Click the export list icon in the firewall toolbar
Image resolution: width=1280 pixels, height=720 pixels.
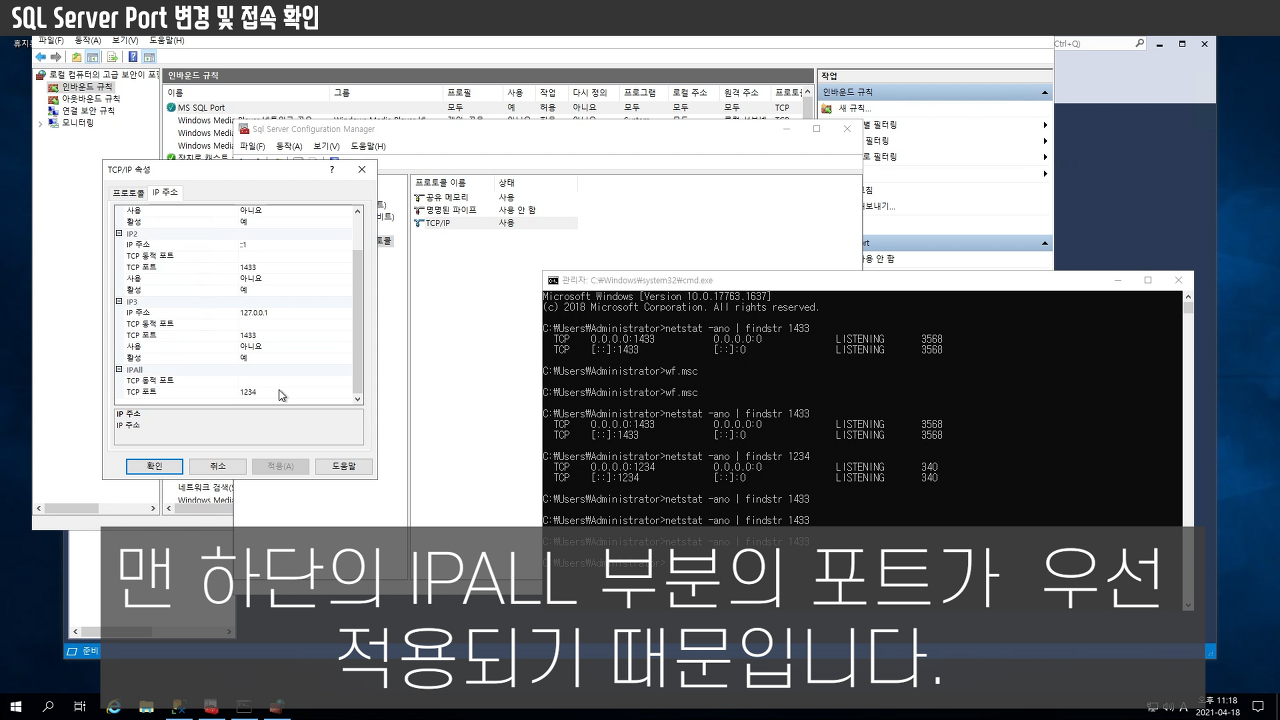tap(112, 57)
